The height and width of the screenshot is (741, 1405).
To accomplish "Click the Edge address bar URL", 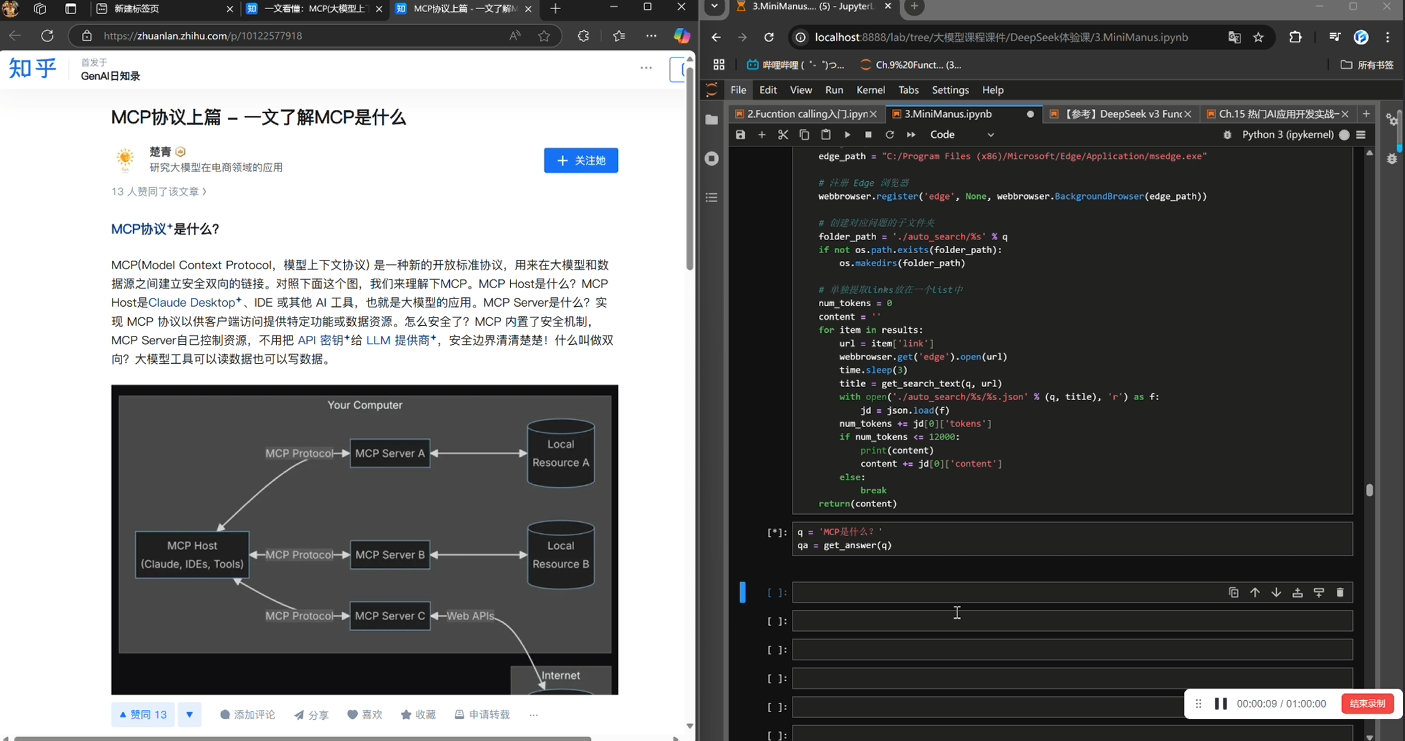I will (203, 36).
